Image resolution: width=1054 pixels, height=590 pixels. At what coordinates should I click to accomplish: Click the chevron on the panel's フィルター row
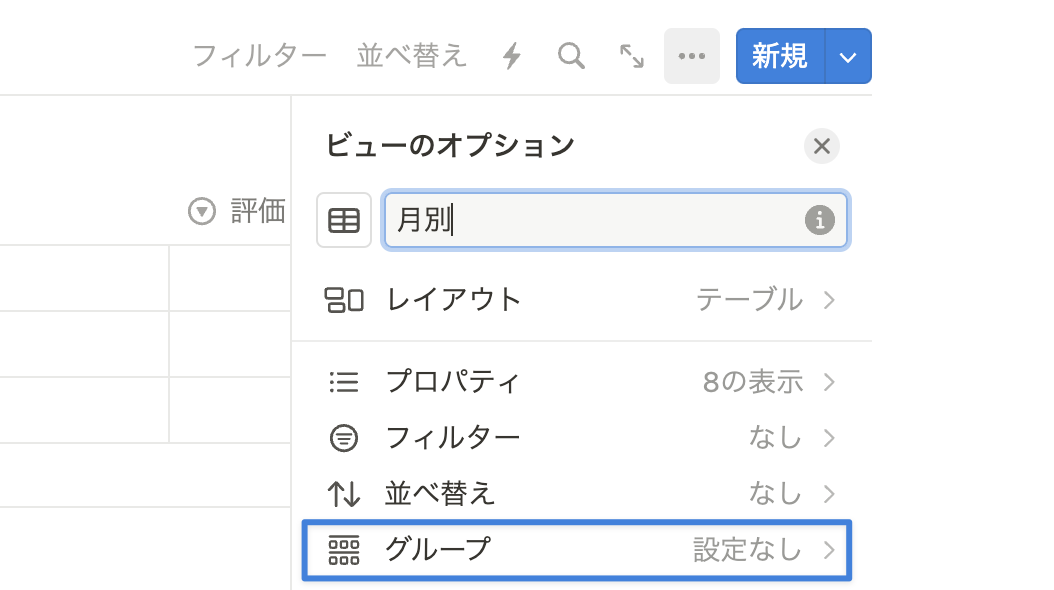(829, 438)
